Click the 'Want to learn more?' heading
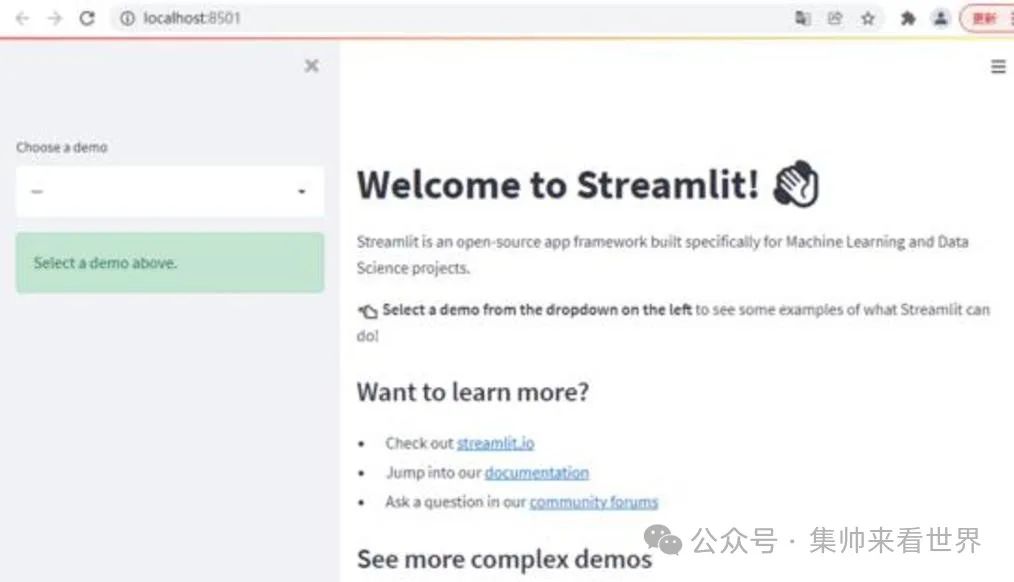The width and height of the screenshot is (1014, 582). 473,392
